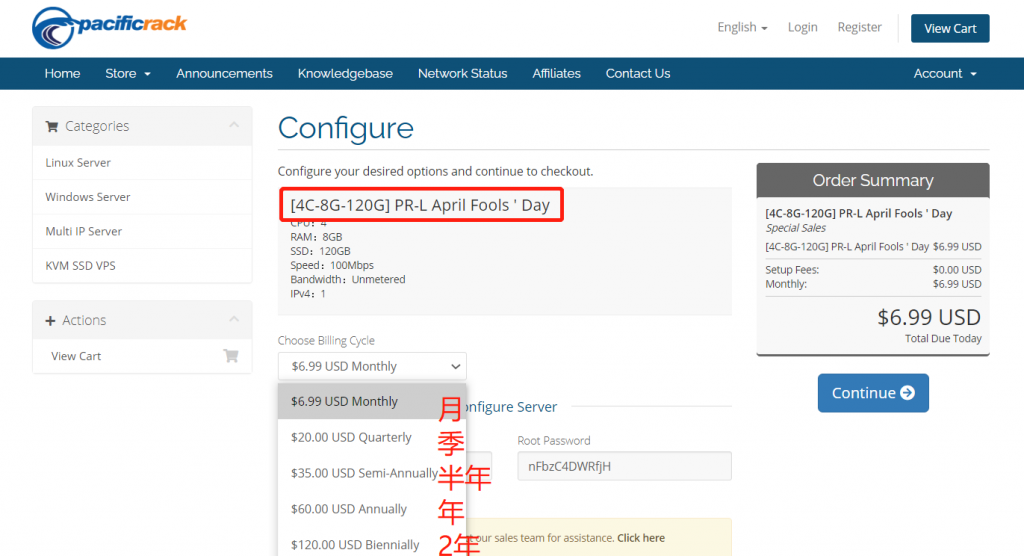Image resolution: width=1024 pixels, height=556 pixels.
Task: Open the Account dropdown menu
Action: click(x=944, y=73)
